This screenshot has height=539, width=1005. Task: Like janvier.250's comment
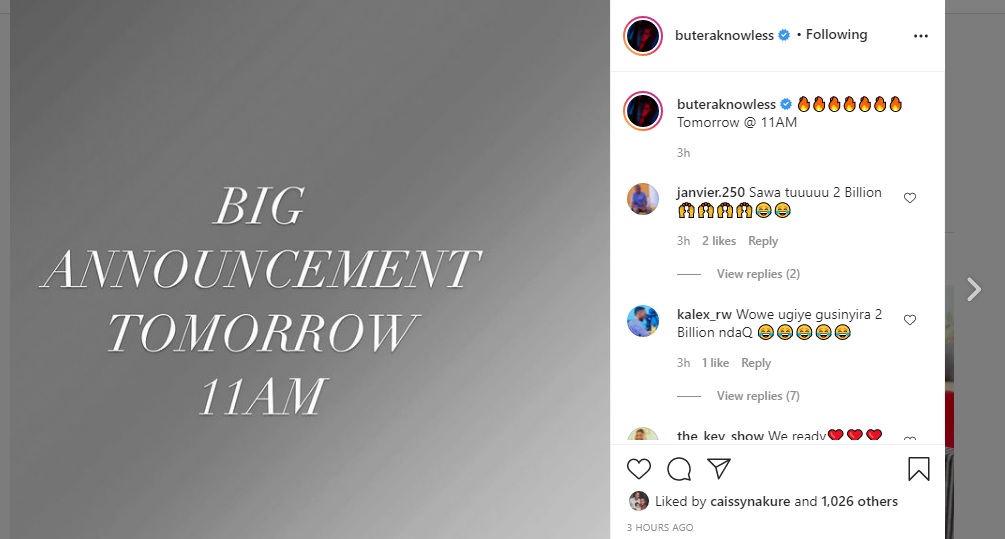click(x=909, y=198)
